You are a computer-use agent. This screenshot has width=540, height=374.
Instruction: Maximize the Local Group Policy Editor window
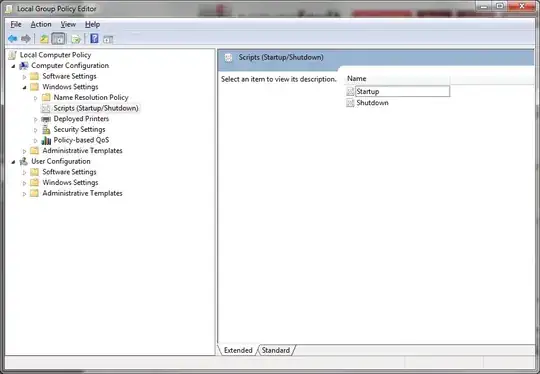pyautogui.click(x=500, y=6)
